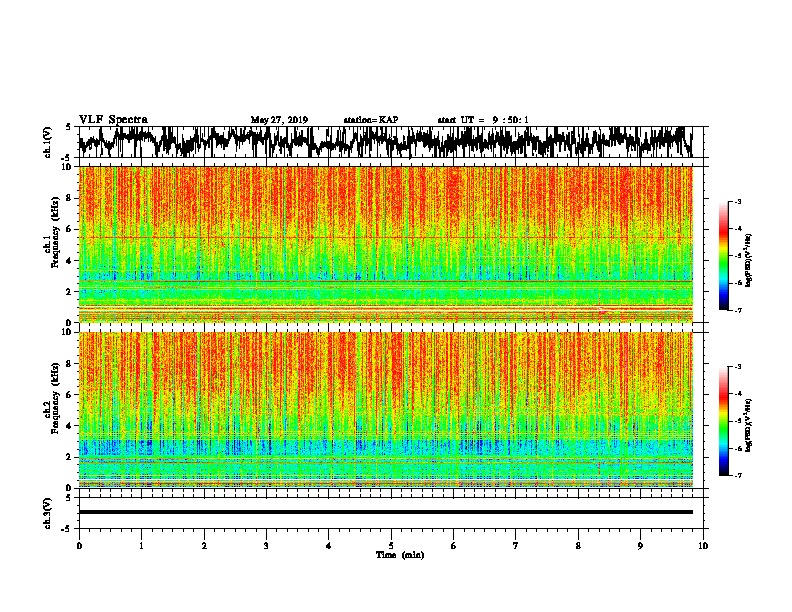Click the 'Time (min)' axis label
The height and width of the screenshot is (612, 792).
400,555
